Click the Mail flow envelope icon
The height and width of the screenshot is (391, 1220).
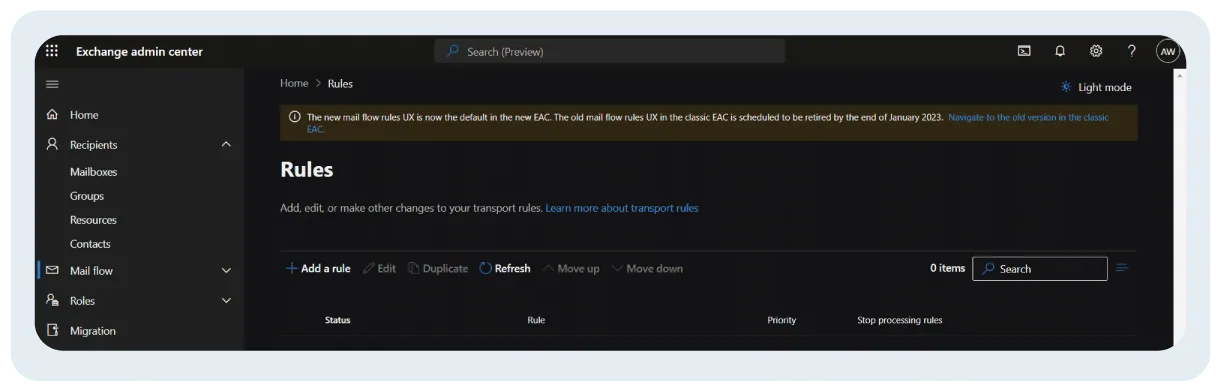coord(53,270)
